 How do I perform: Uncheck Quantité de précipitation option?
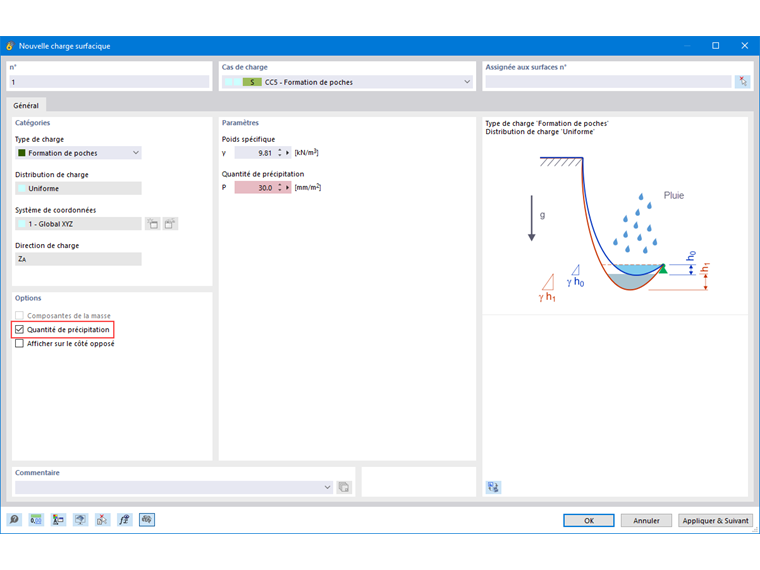pos(19,330)
